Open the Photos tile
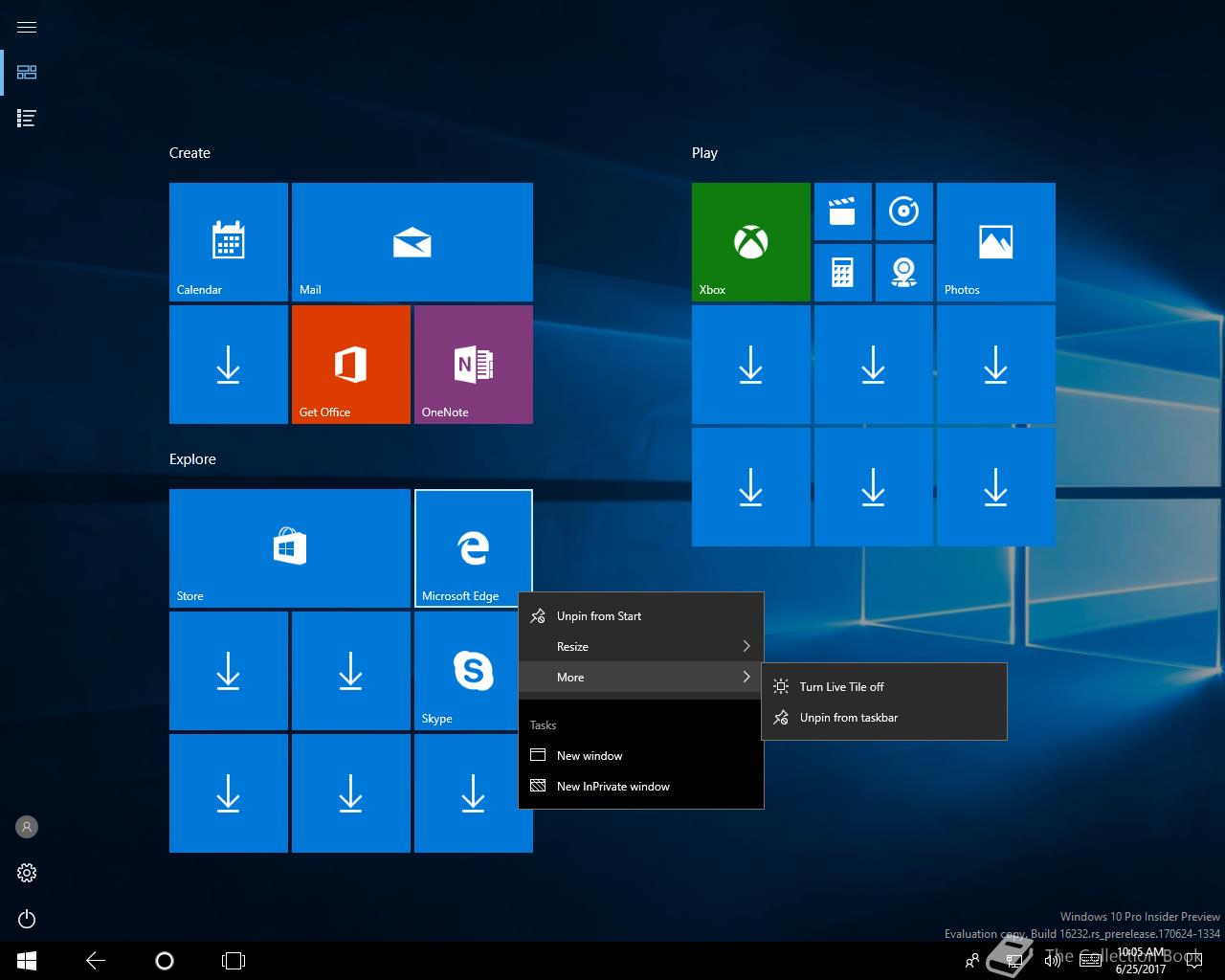 pyautogui.click(x=996, y=242)
